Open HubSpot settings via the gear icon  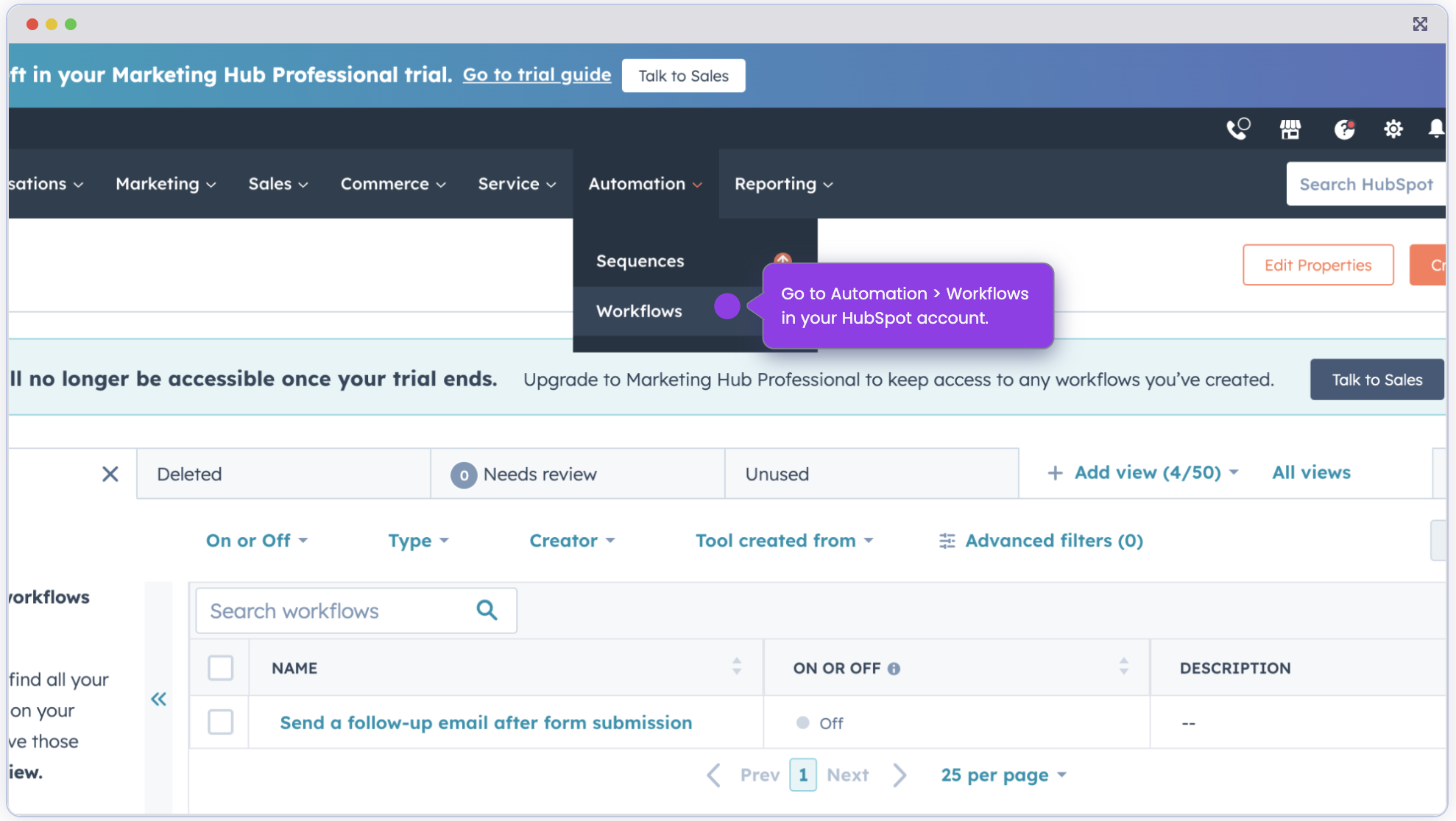pos(1393,129)
